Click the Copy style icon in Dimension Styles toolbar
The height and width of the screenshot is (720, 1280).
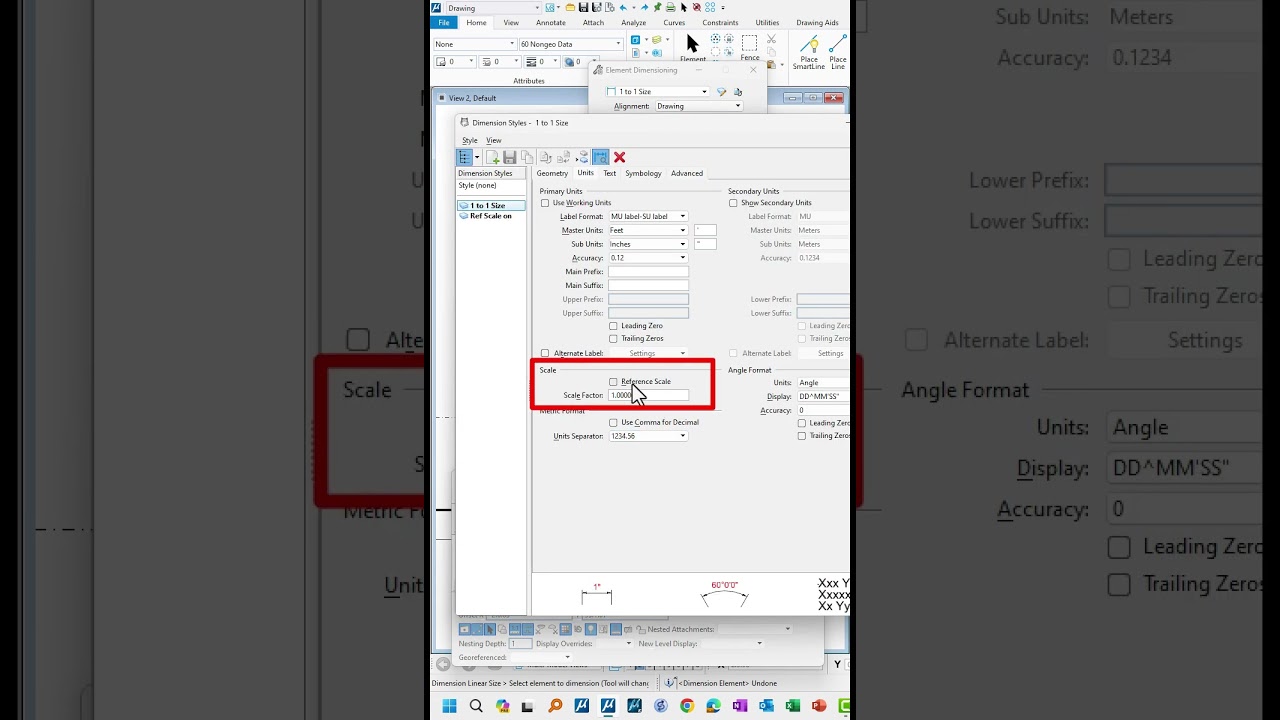[x=526, y=157]
